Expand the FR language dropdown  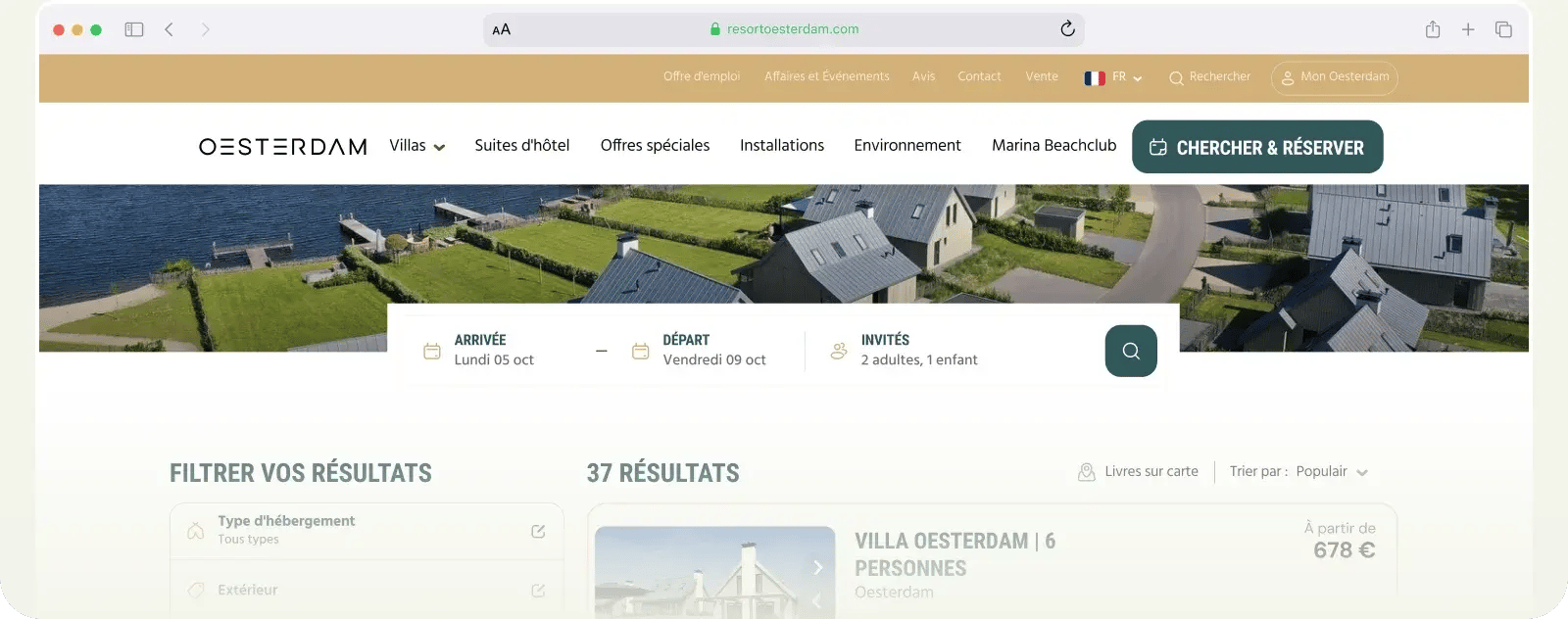(1114, 77)
